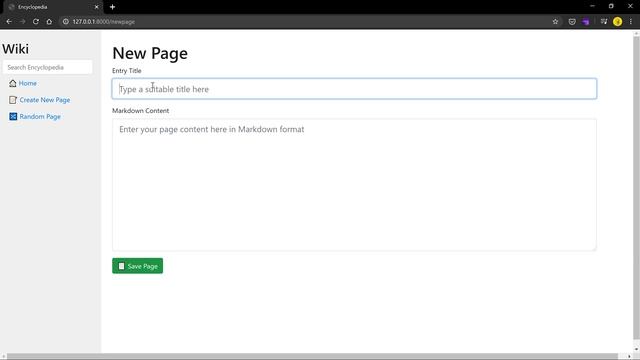Click the New Page heading

[x=150, y=53]
